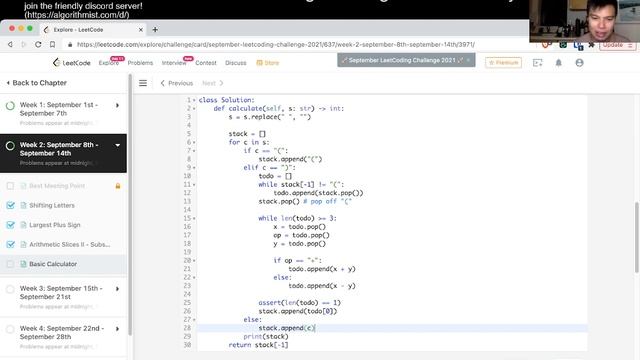Expand Week 4: September 22nd section
Screen dimensions: 640x360
pos(118,329)
